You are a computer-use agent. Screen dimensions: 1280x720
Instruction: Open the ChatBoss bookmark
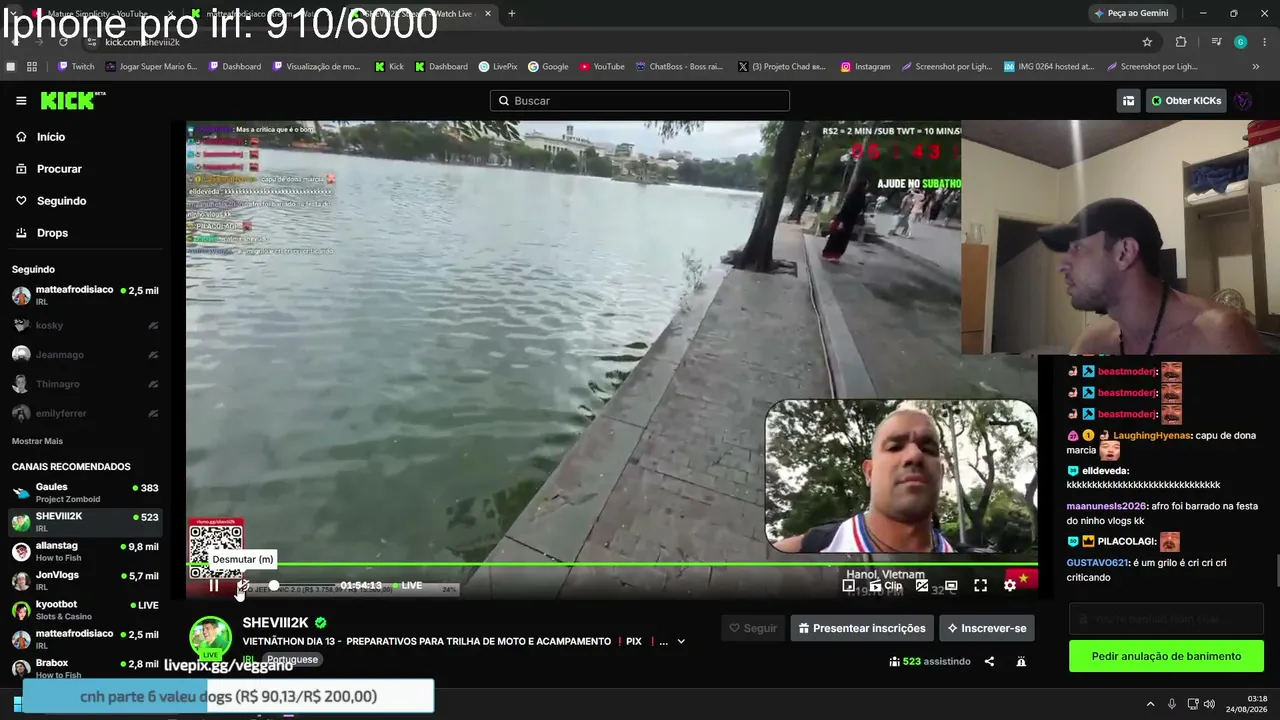click(x=679, y=67)
